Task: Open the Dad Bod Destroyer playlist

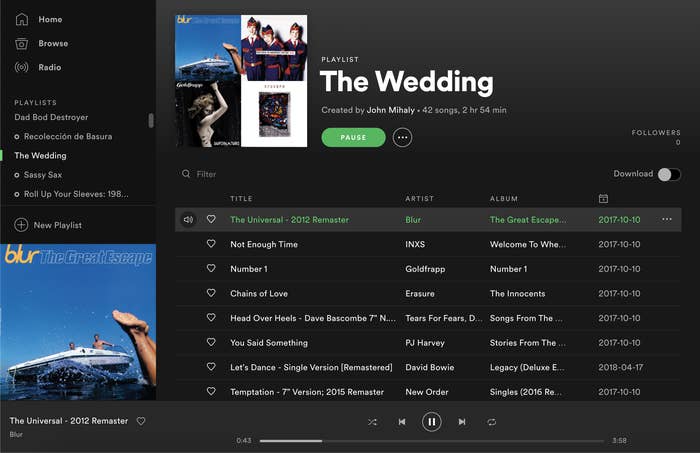Action: [51, 117]
